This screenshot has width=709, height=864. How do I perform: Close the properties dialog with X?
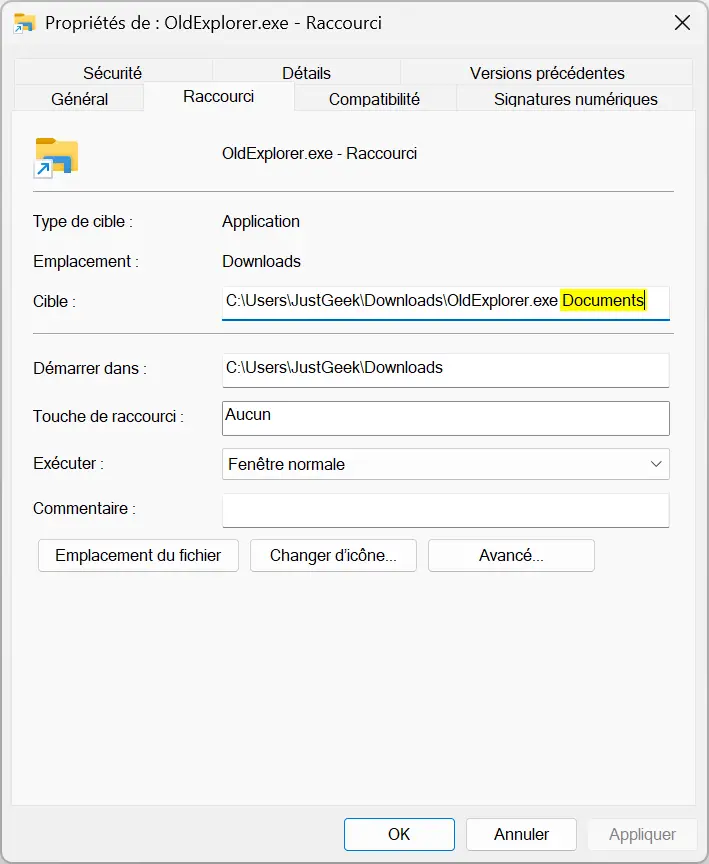click(682, 23)
